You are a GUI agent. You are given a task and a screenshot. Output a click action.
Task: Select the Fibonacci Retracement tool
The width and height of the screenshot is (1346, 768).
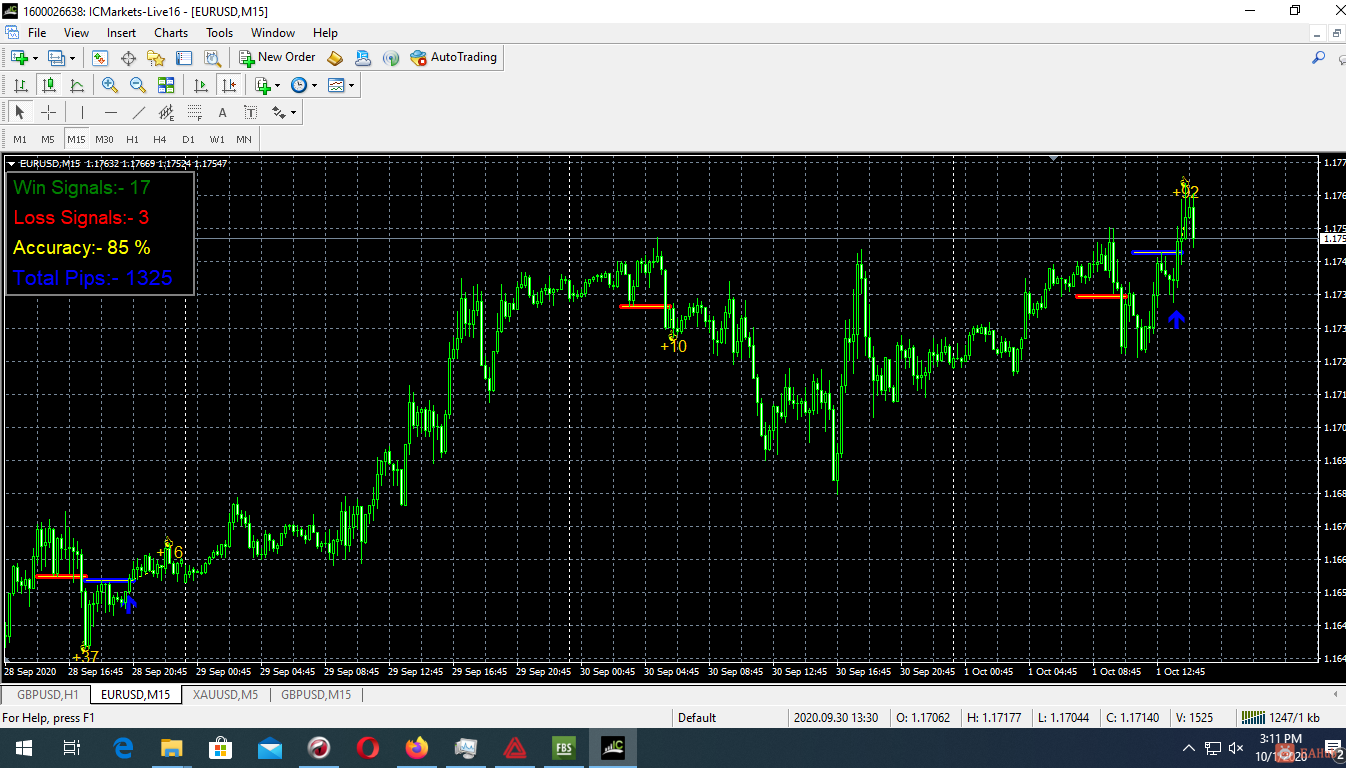coord(194,112)
